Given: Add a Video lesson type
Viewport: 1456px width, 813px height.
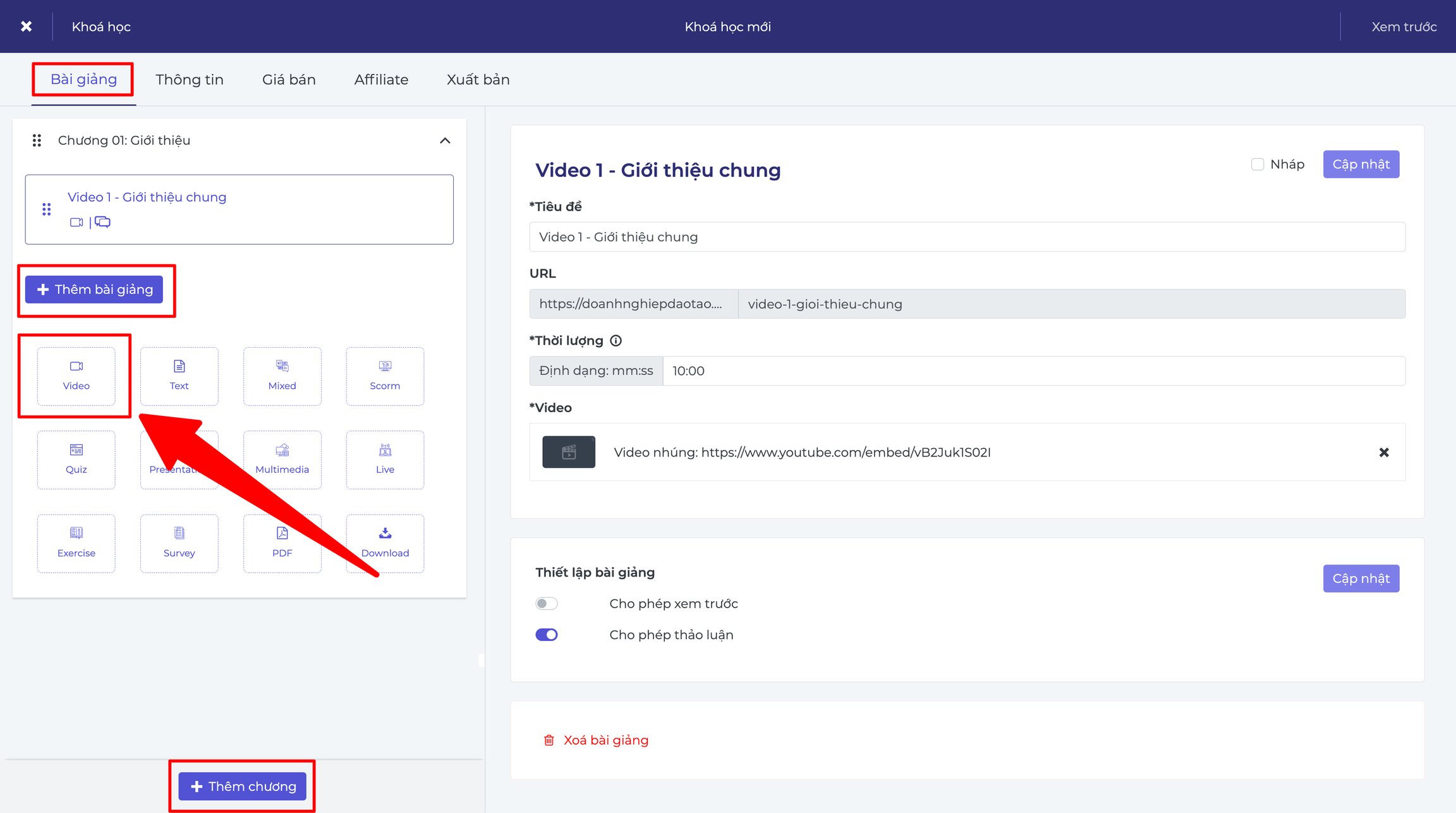Looking at the screenshot, I should point(76,376).
